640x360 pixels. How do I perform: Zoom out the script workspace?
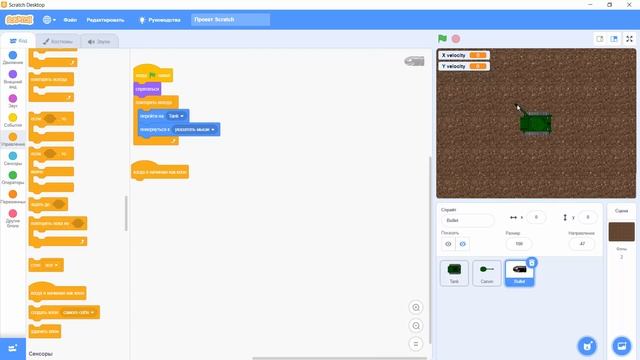tap(416, 326)
